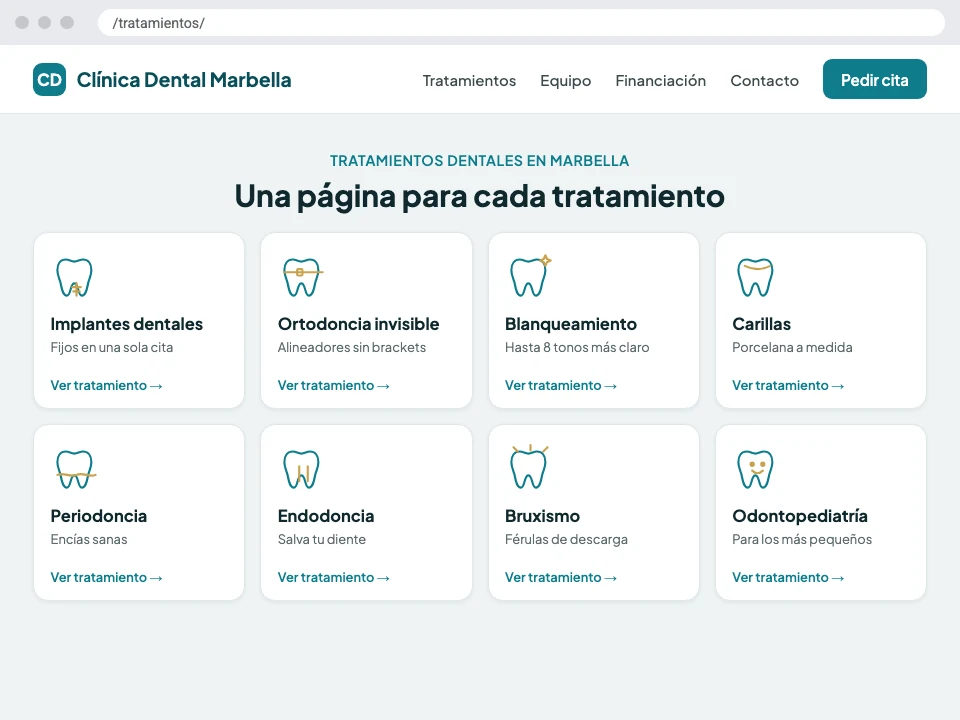
Task: Select Ver tratamiento link under Bruxismo
Action: pos(561,577)
